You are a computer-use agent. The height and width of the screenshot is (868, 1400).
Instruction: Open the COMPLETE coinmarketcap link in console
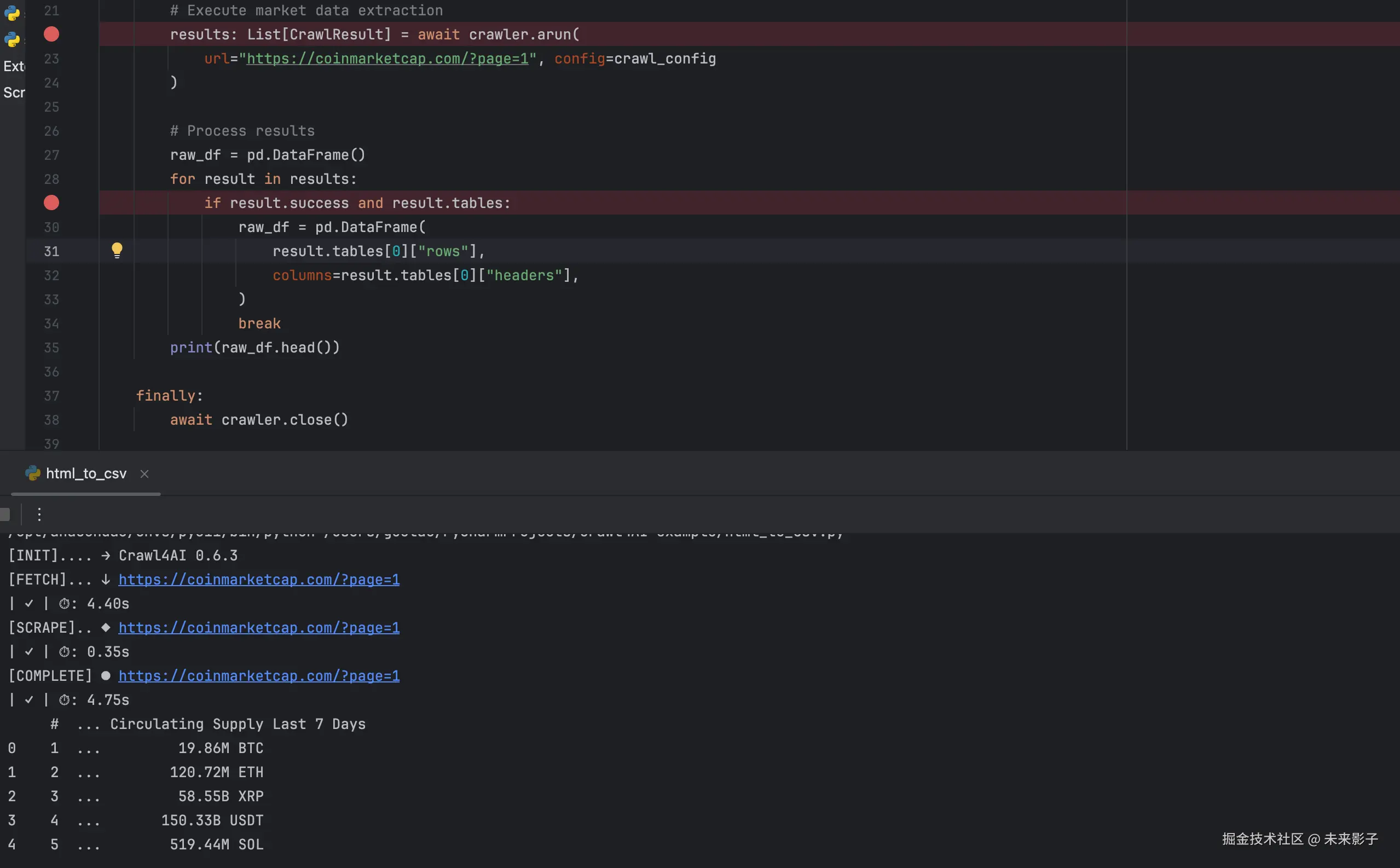(x=258, y=676)
